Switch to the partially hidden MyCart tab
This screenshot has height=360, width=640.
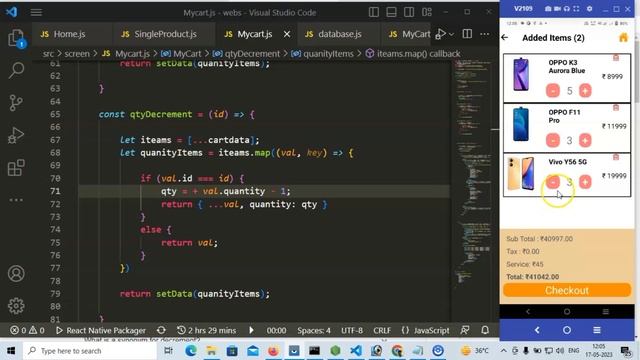[409, 34]
